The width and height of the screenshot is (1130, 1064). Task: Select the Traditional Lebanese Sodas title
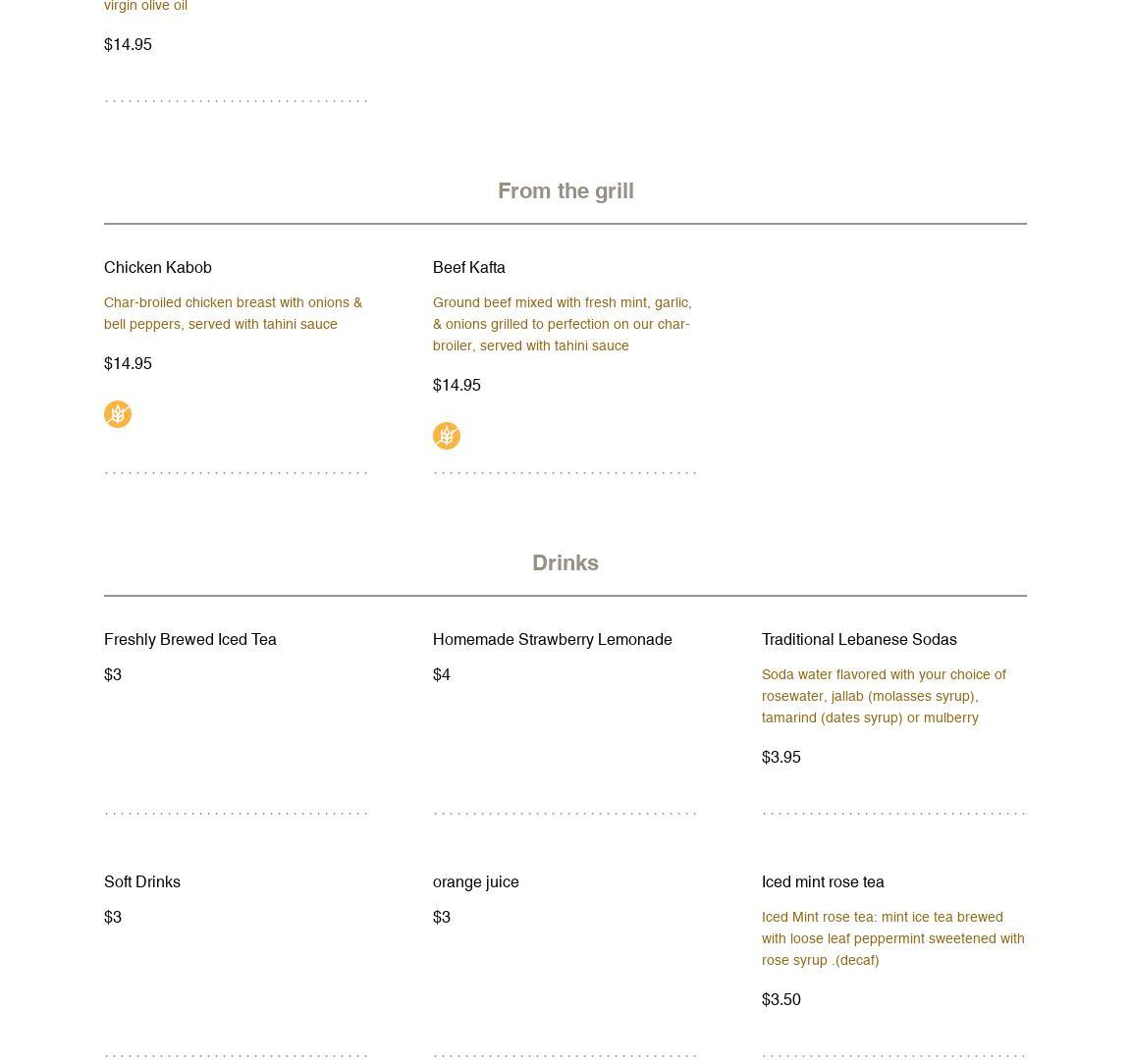pyautogui.click(x=859, y=639)
